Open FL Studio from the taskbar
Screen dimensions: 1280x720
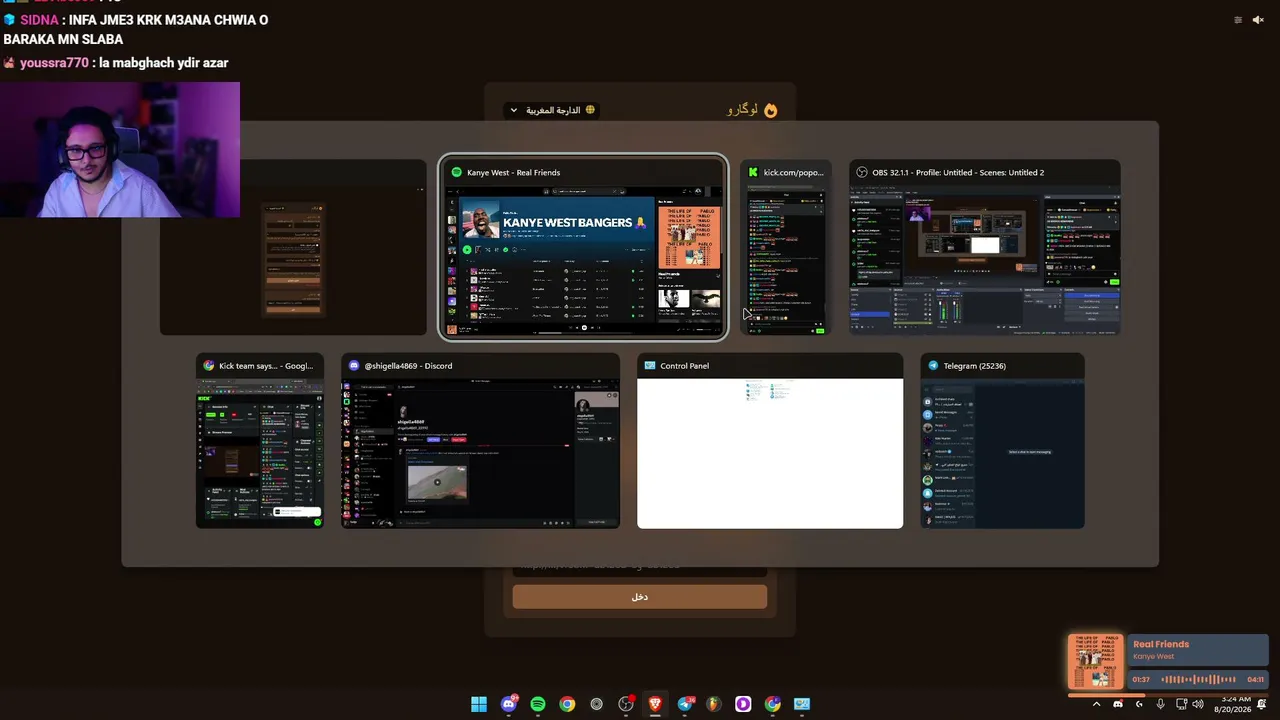point(714,704)
